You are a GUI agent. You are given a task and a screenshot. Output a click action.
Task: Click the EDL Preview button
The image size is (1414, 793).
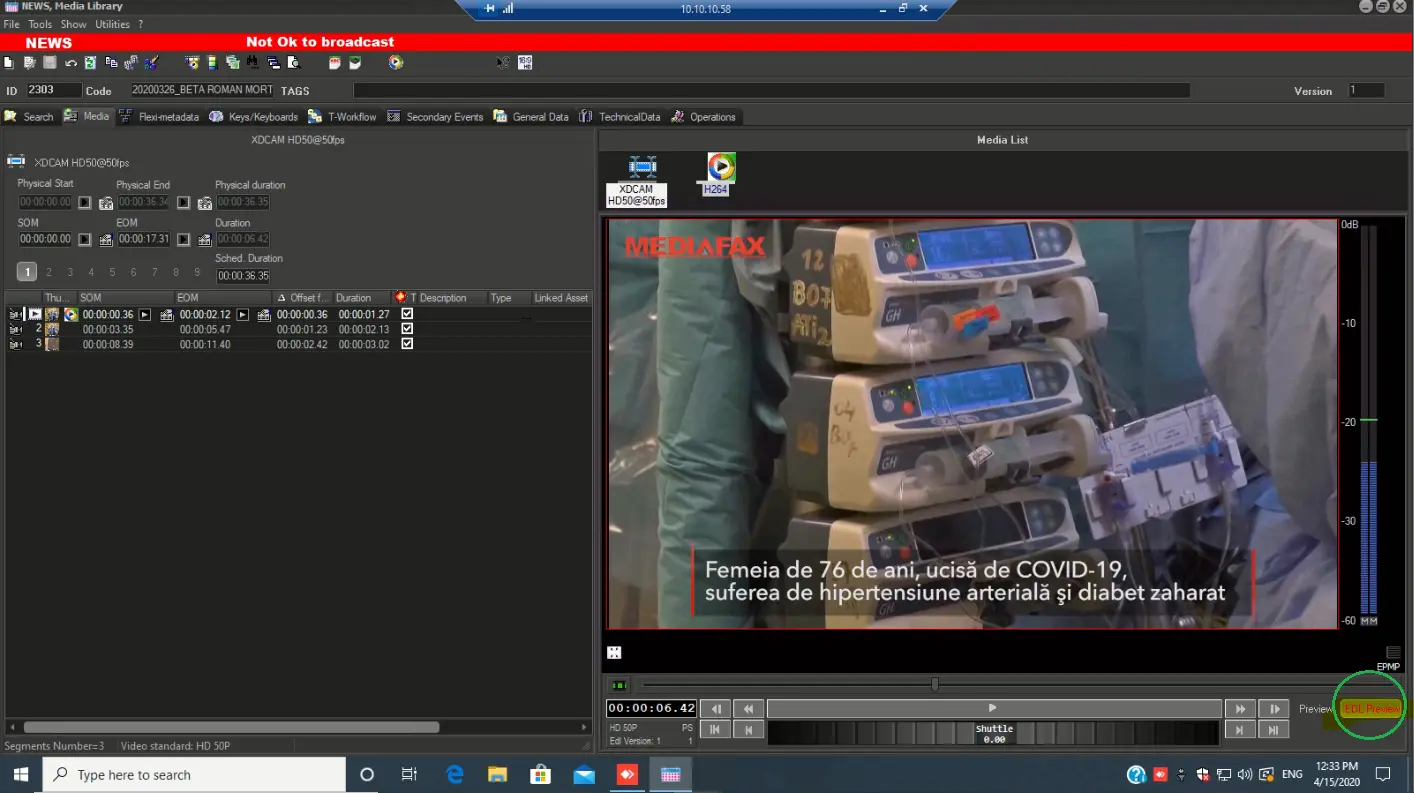[1371, 709]
